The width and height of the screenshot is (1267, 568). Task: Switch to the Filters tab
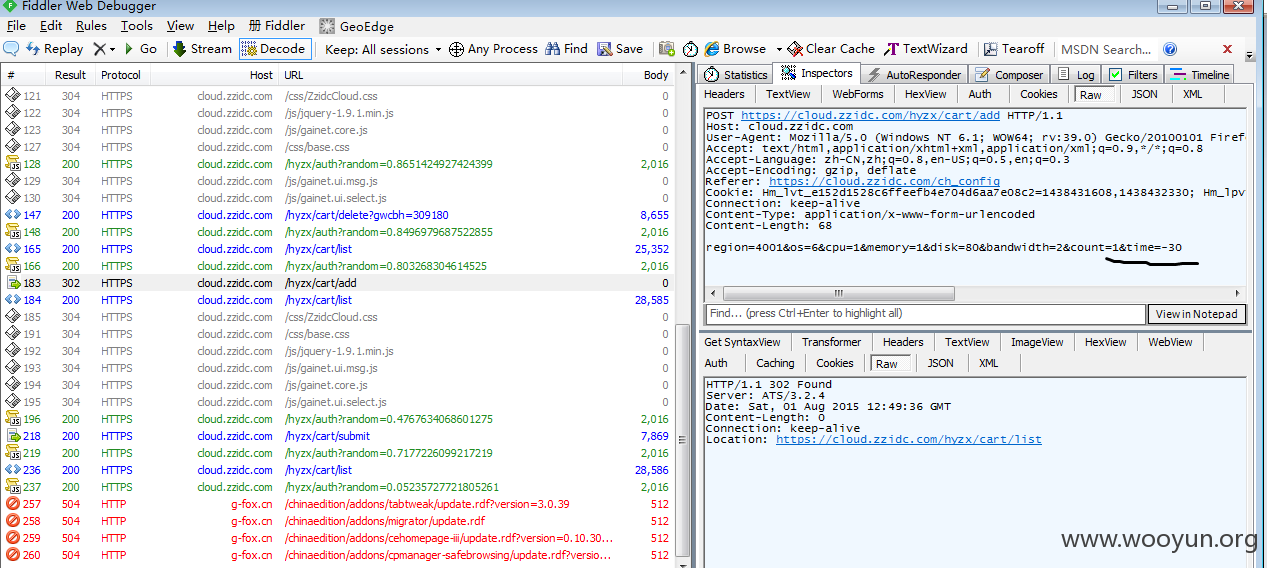(x=1133, y=74)
